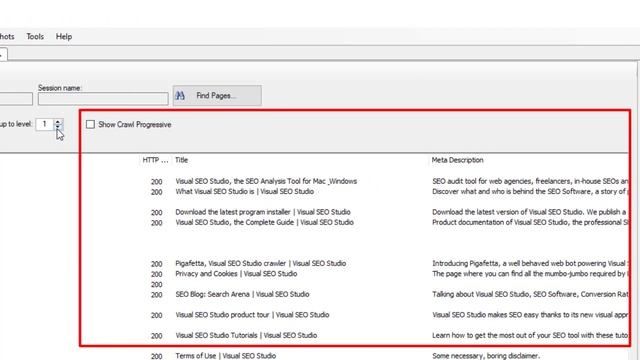
Task: Sort by the HTTP column header
Action: tap(155, 160)
